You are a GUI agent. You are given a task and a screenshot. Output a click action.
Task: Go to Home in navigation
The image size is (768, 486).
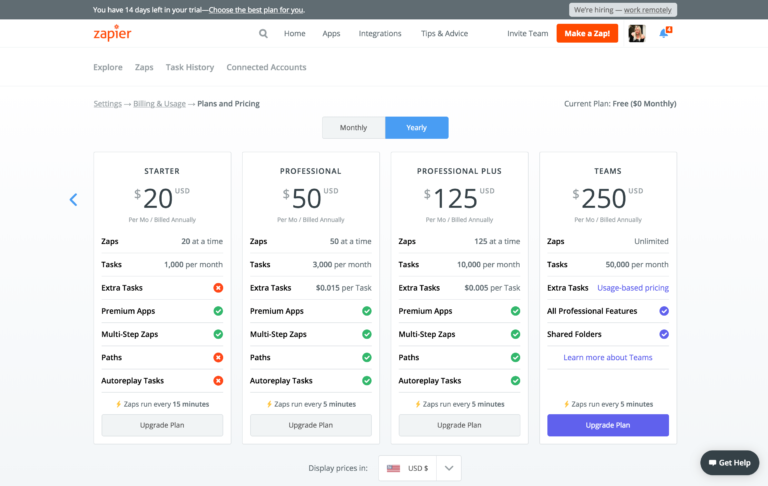[294, 33]
